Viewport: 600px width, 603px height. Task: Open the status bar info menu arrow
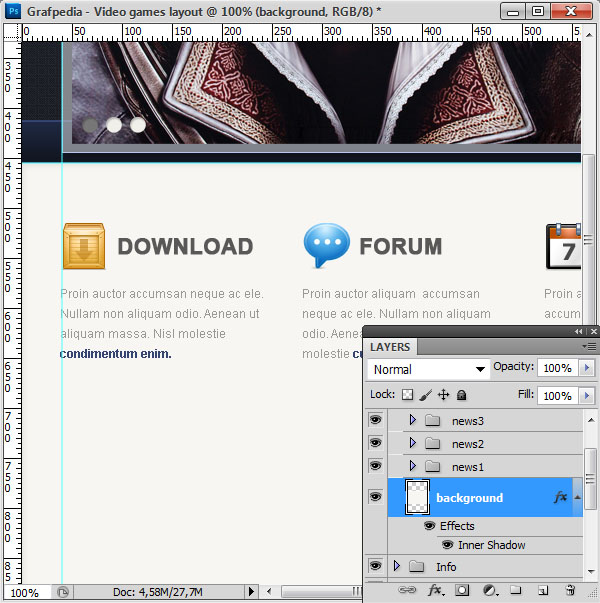pos(251,591)
